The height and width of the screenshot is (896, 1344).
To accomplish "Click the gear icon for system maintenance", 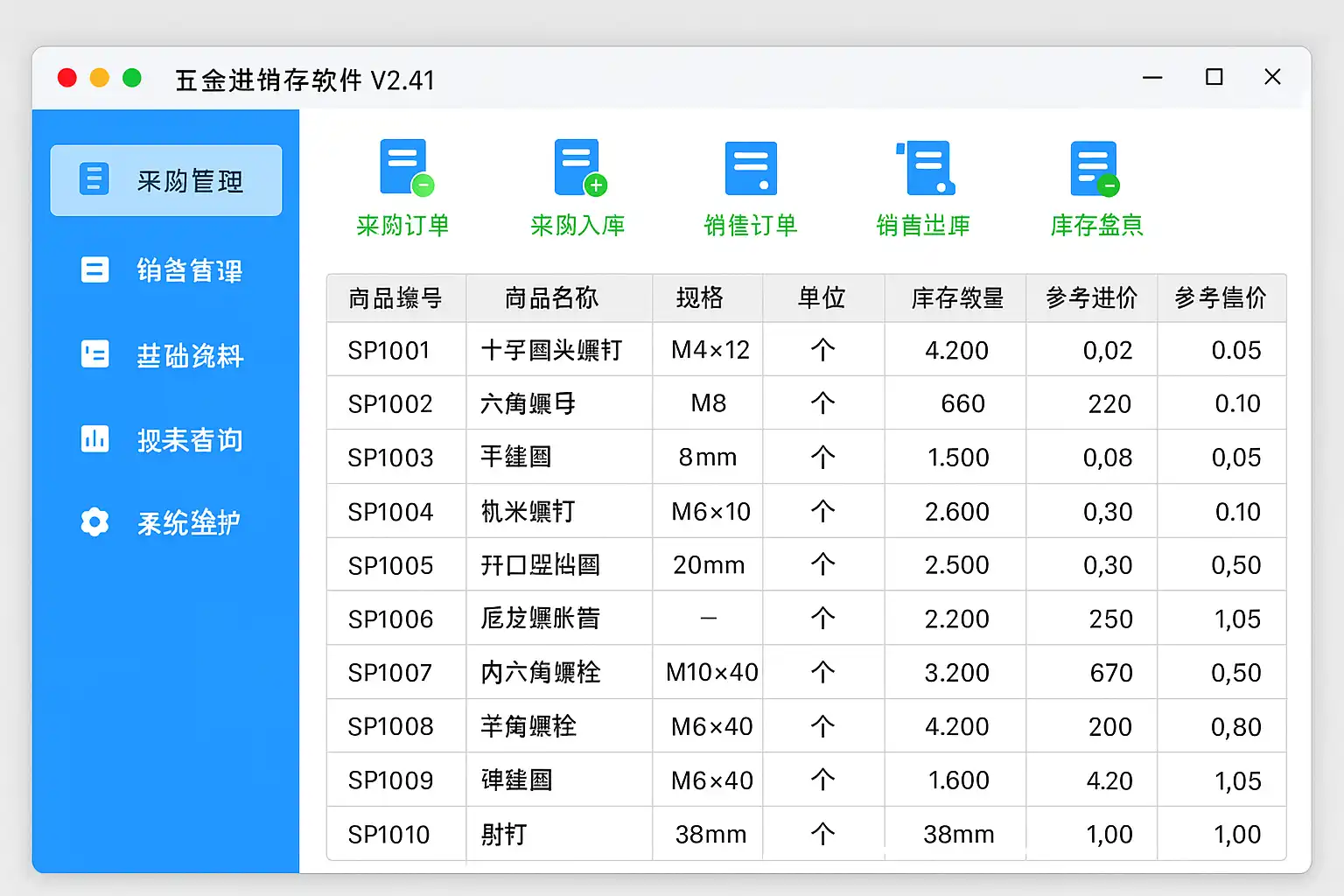I will tap(94, 522).
